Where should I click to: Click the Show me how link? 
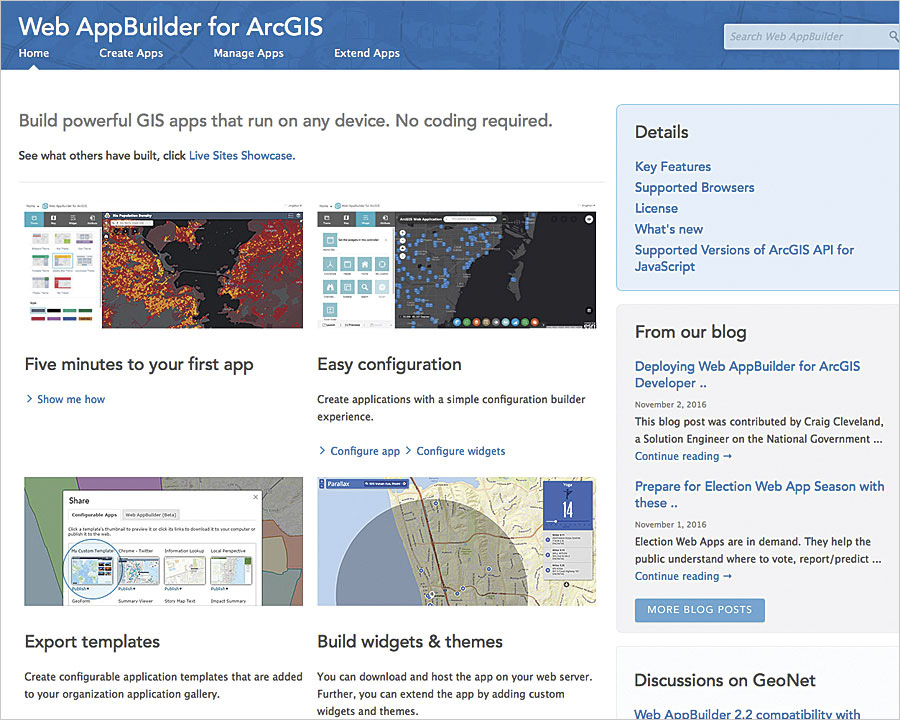click(x=71, y=399)
